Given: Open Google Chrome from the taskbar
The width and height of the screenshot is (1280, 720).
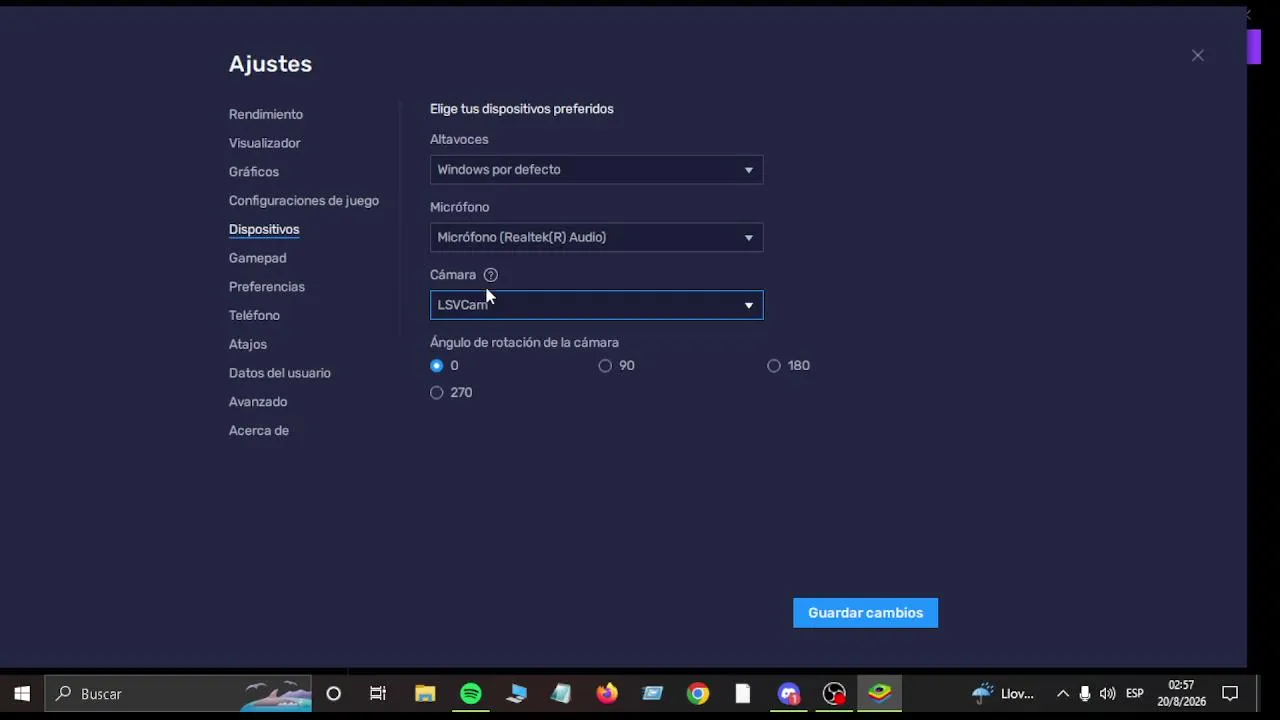Looking at the screenshot, I should [698, 694].
